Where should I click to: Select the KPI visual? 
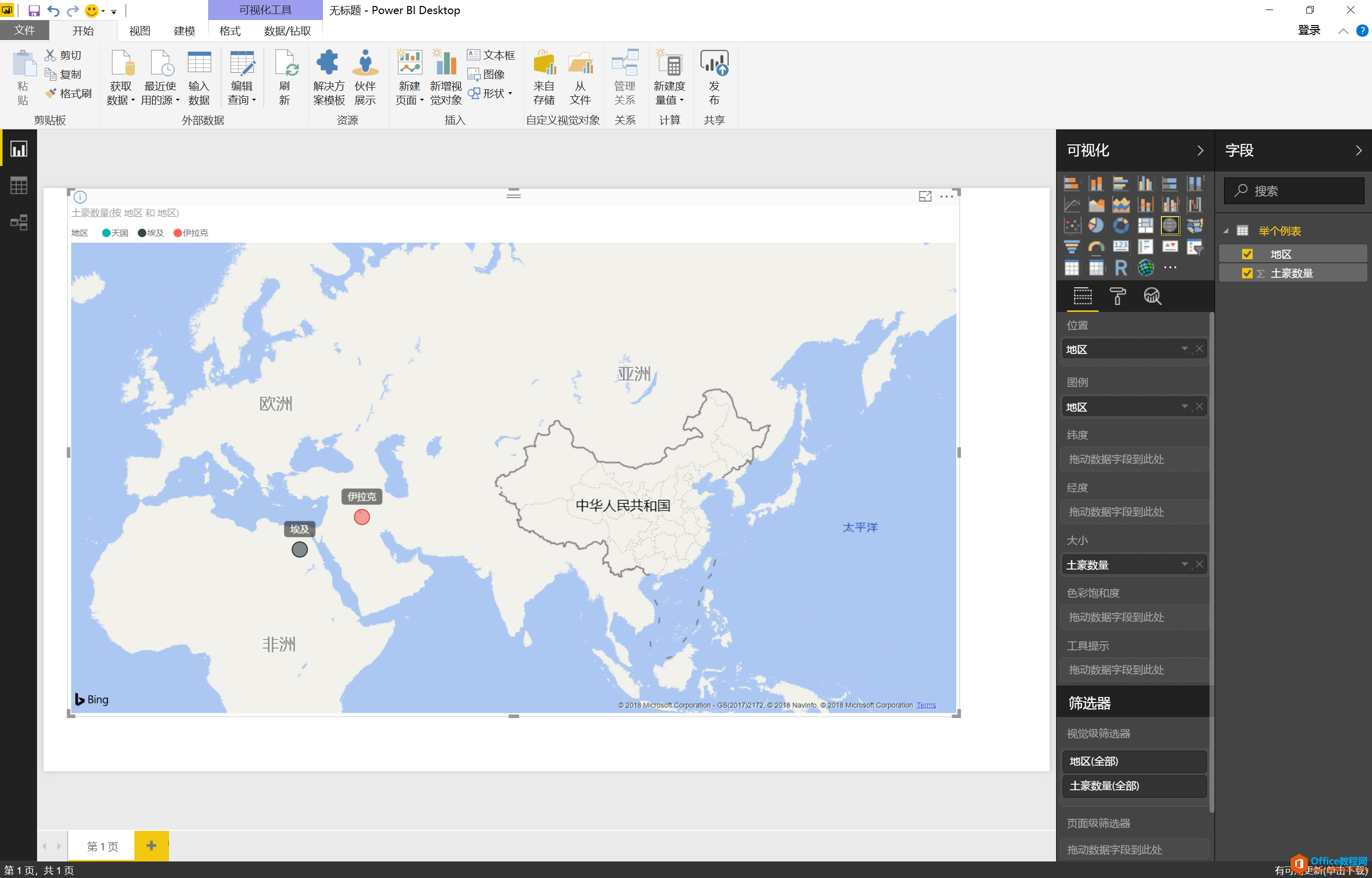point(1169,247)
